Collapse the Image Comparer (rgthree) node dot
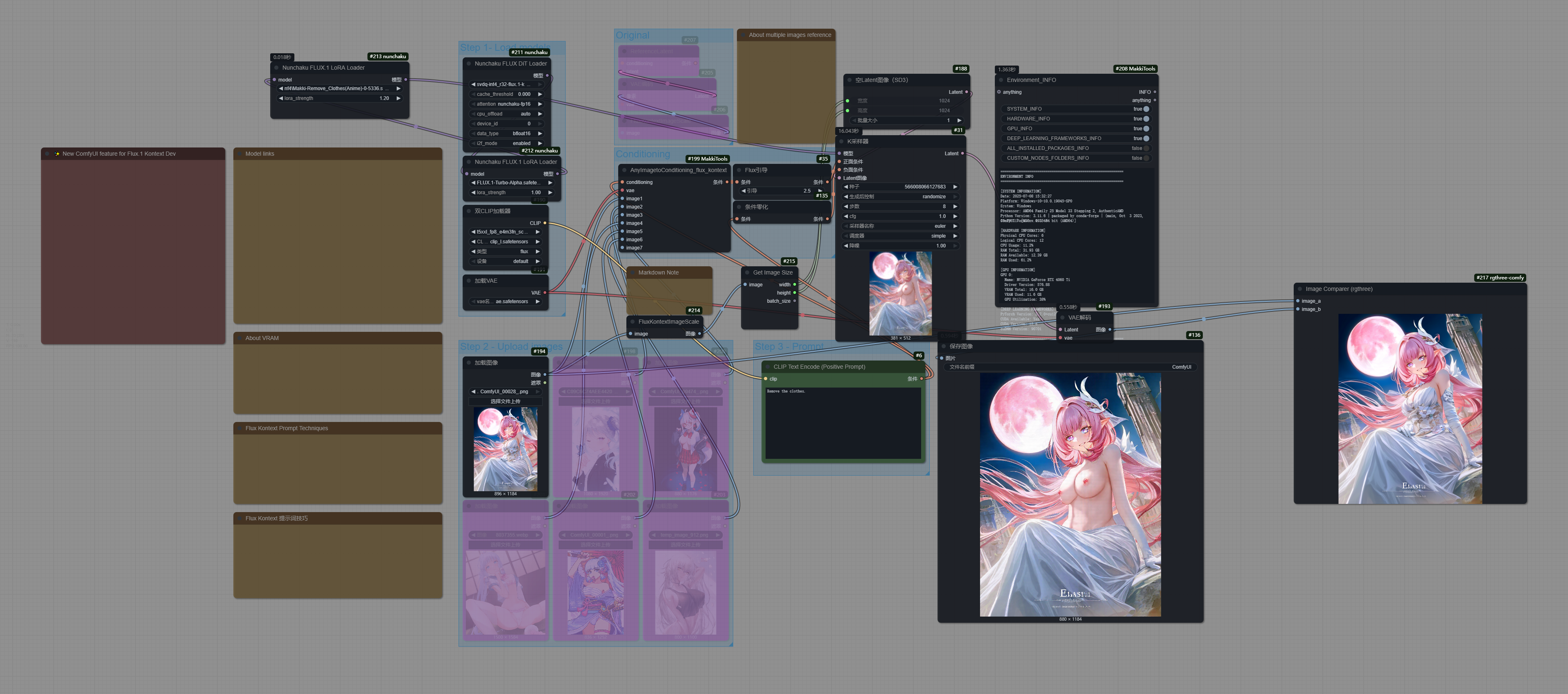 (x=1300, y=289)
